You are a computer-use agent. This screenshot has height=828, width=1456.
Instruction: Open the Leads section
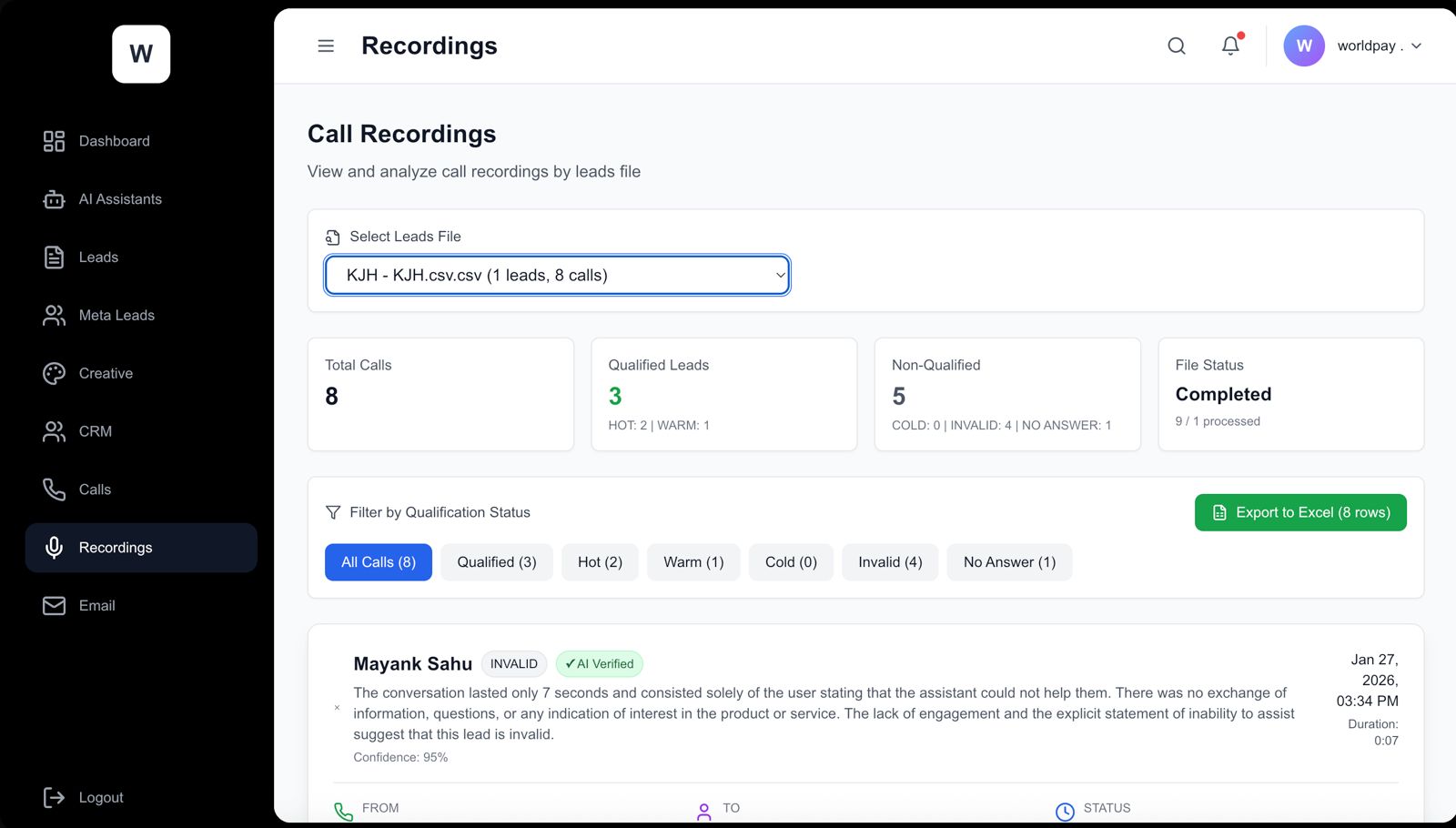97,257
